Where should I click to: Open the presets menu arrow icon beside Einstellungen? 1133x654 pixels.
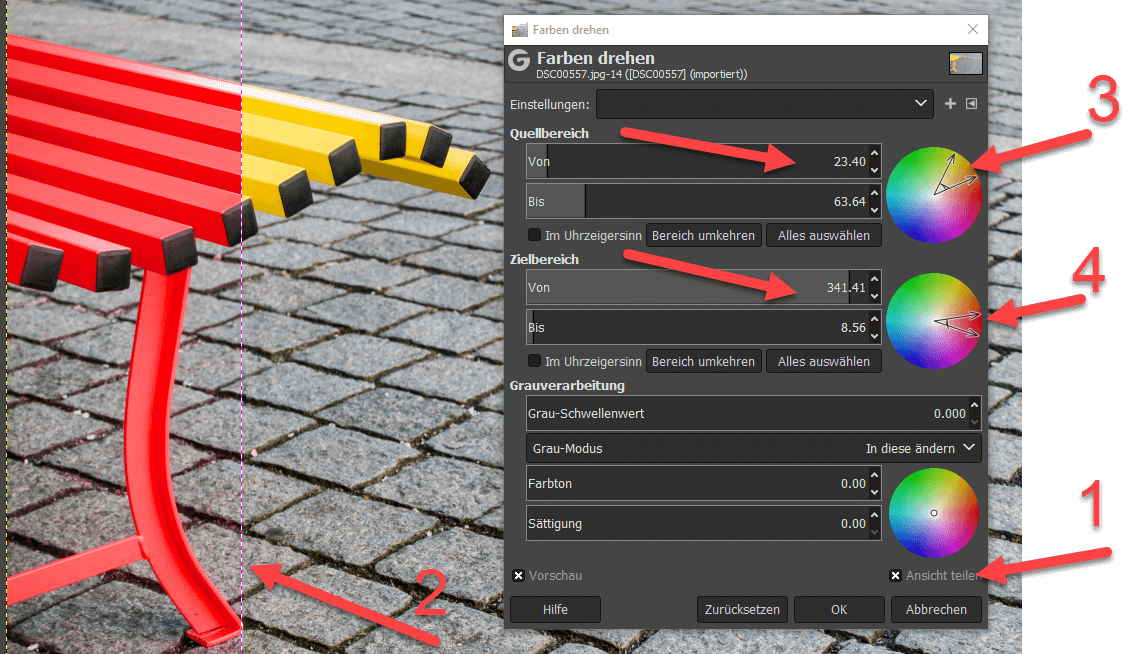tap(971, 104)
